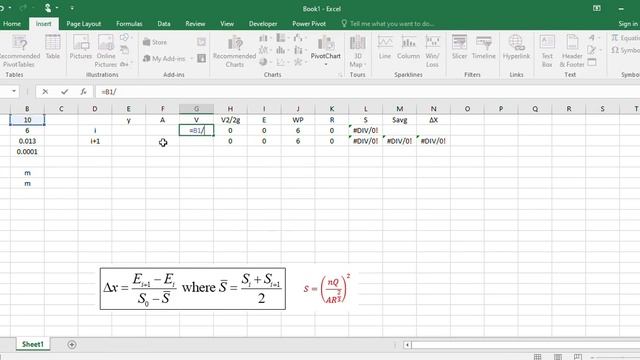Select column G header
Viewport: 640px width, 360px height.
[196, 109]
